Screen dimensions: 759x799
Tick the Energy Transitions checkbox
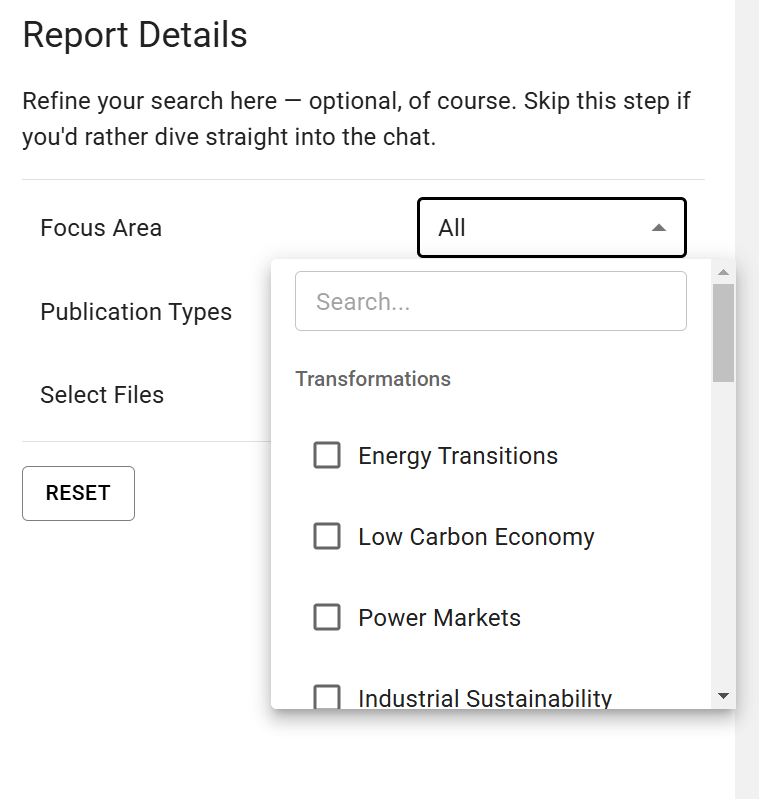click(327, 456)
